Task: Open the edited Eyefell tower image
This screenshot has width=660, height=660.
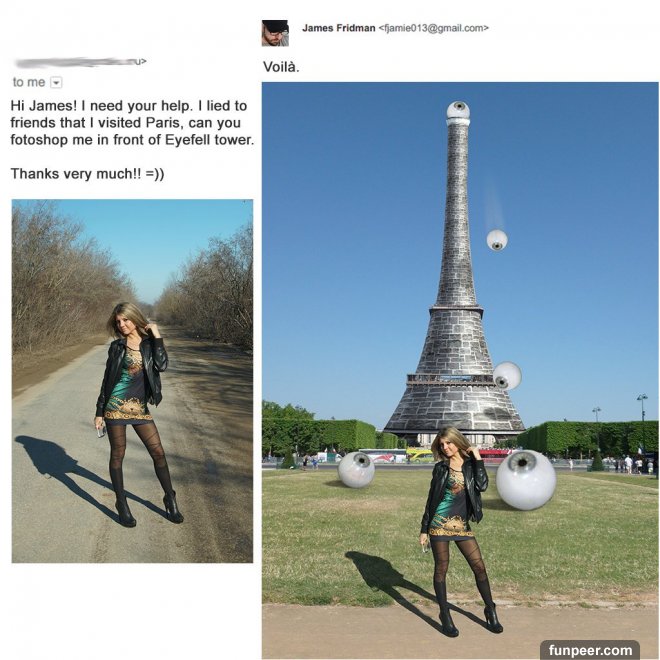Action: click(460, 370)
